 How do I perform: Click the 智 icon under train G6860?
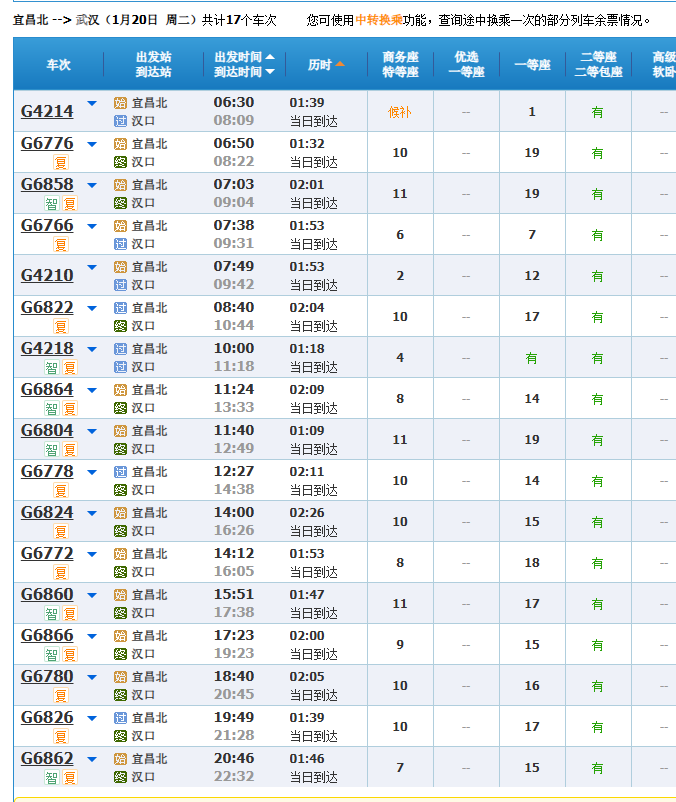(x=52, y=614)
